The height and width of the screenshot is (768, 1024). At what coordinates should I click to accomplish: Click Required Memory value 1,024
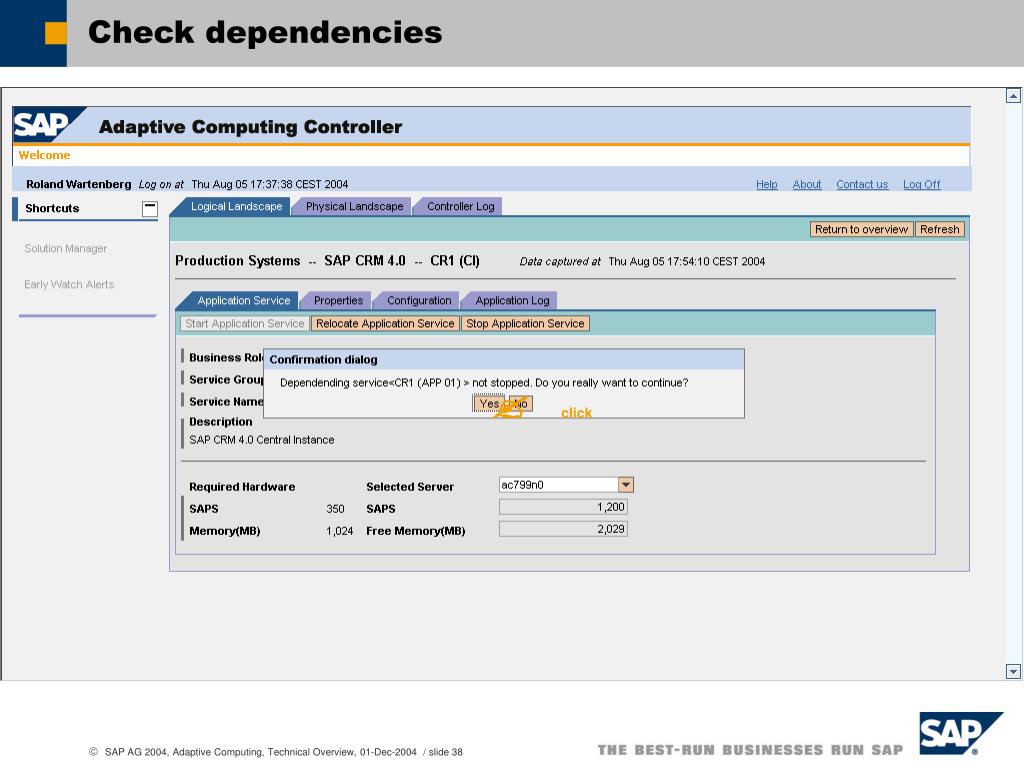point(340,531)
